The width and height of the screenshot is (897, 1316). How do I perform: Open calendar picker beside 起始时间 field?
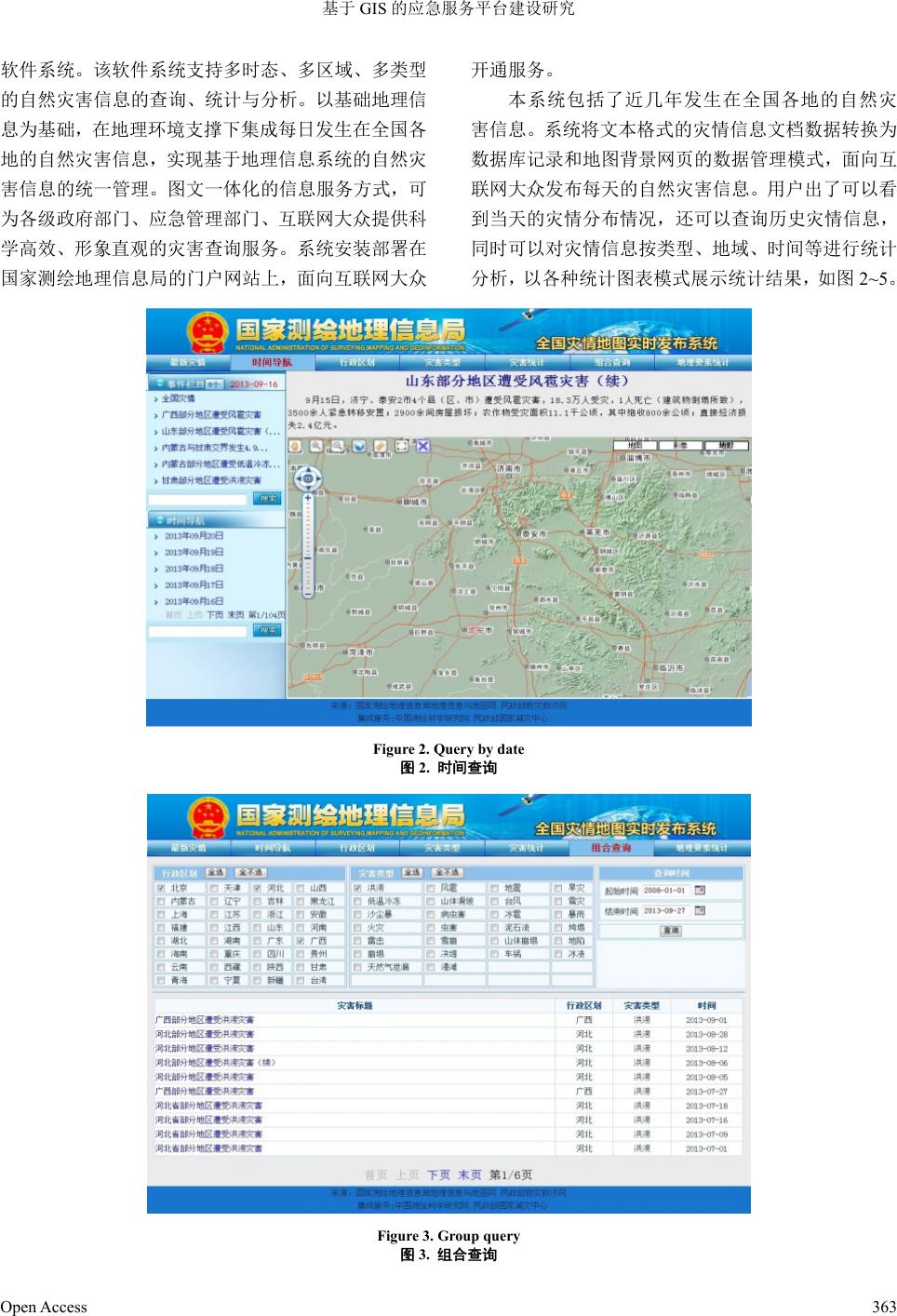(701, 891)
